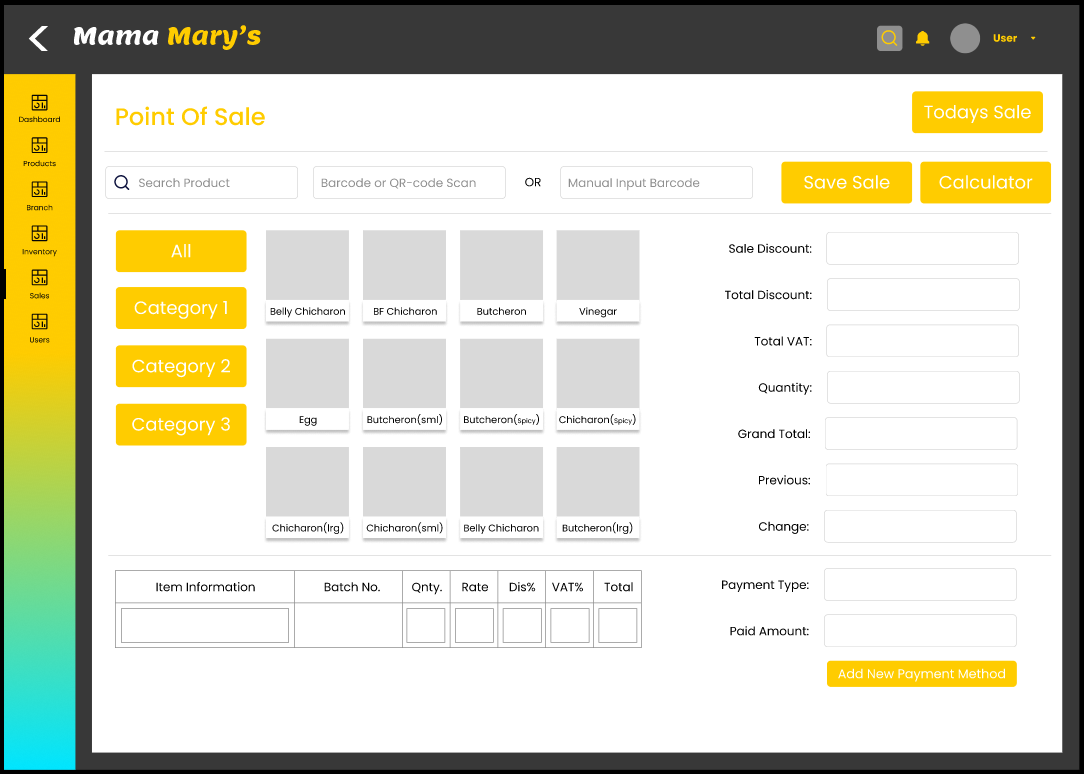Viewport: 1084px width, 774px height.
Task: Open the Payment Type field
Action: coord(920,585)
